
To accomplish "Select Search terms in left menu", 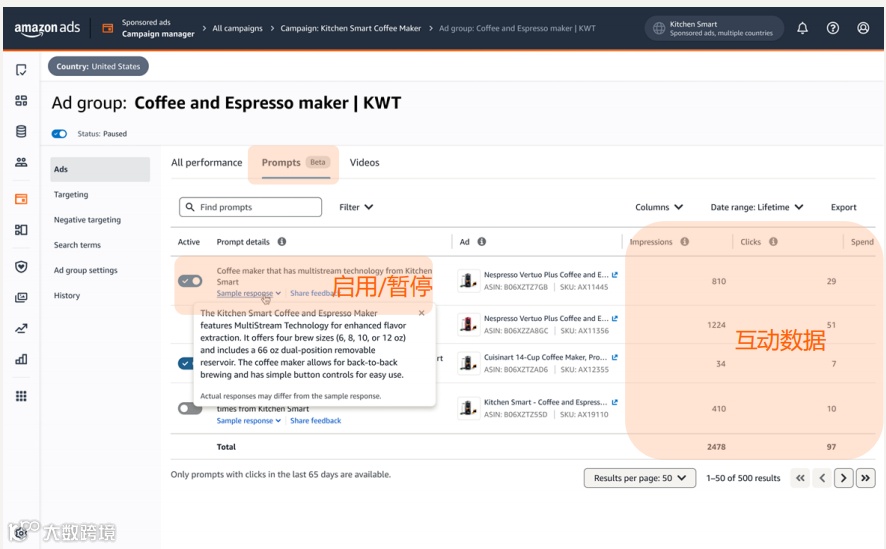I will click(x=77, y=245).
